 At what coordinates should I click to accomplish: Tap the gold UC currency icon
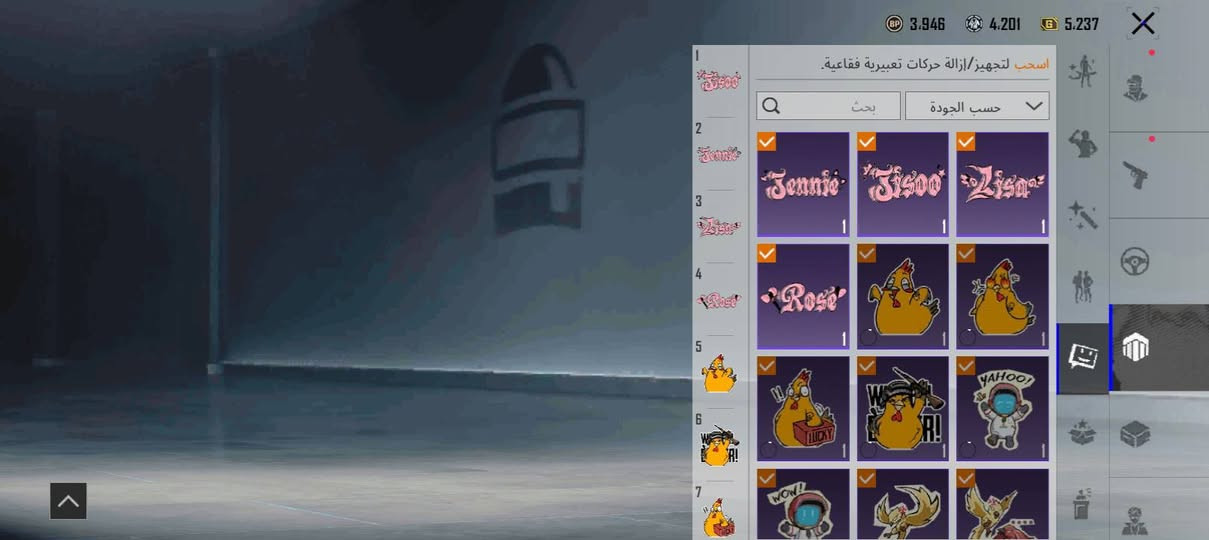(1049, 23)
